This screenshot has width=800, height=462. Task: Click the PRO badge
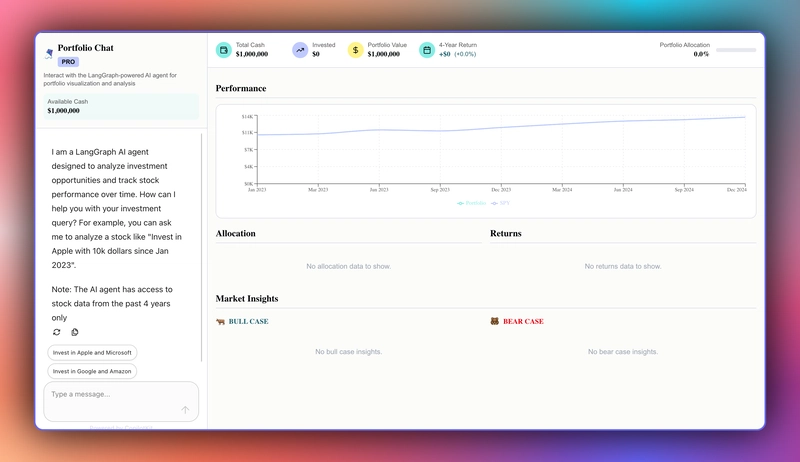coord(68,62)
